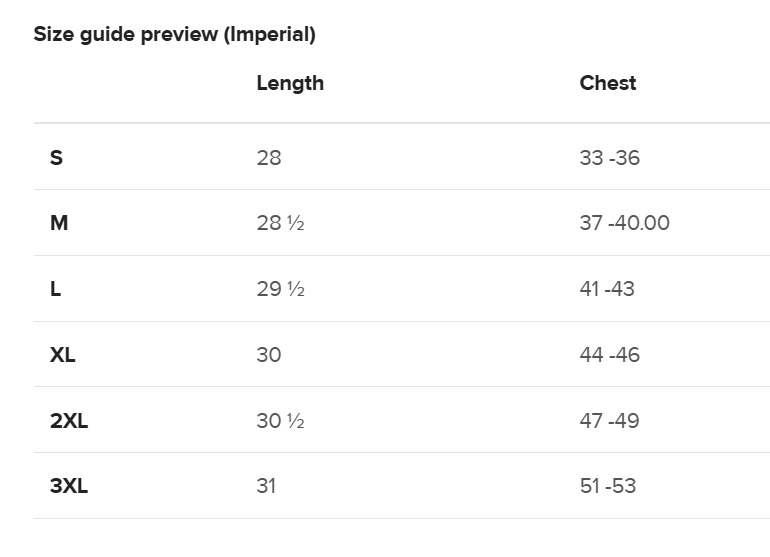
Task: Select the 37 -40.00 chest value
Action: (624, 223)
